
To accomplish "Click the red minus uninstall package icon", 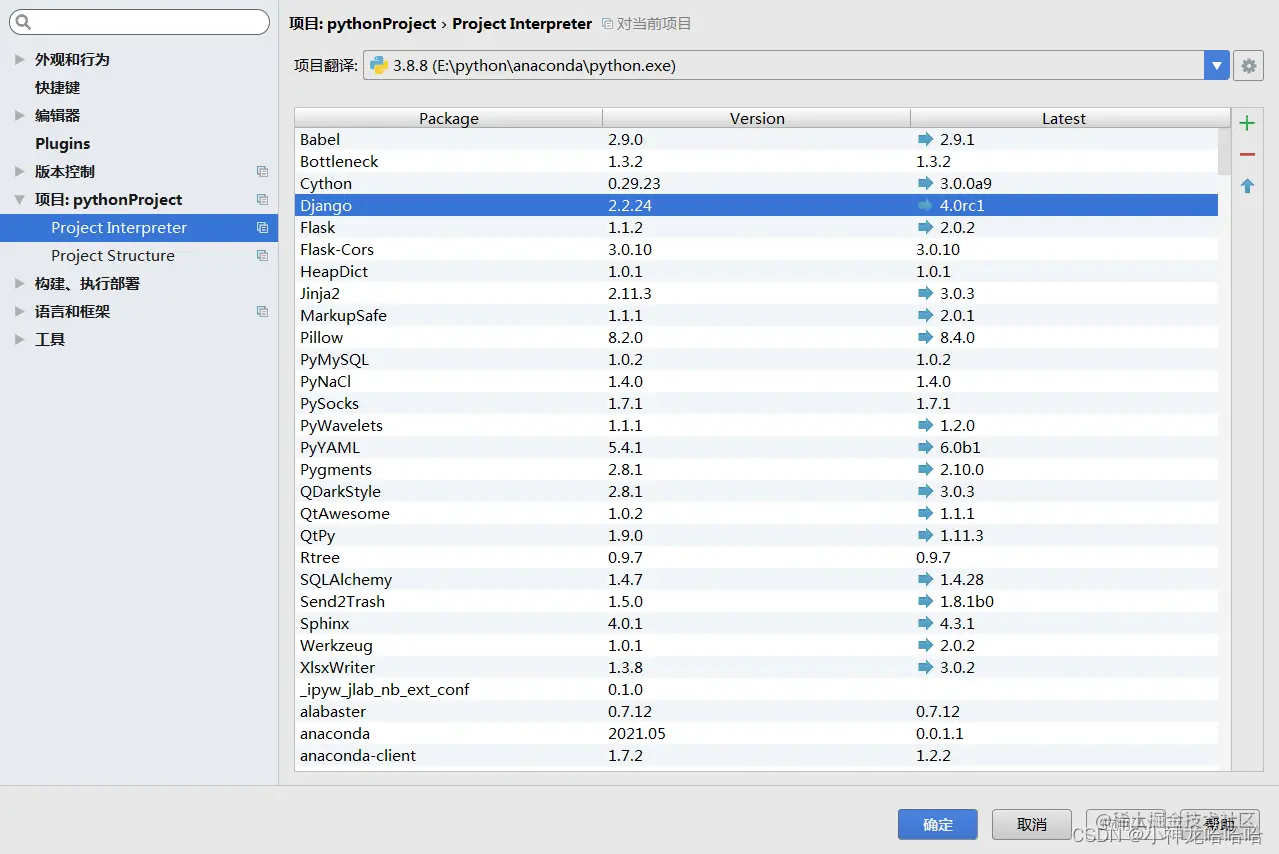I will point(1247,154).
